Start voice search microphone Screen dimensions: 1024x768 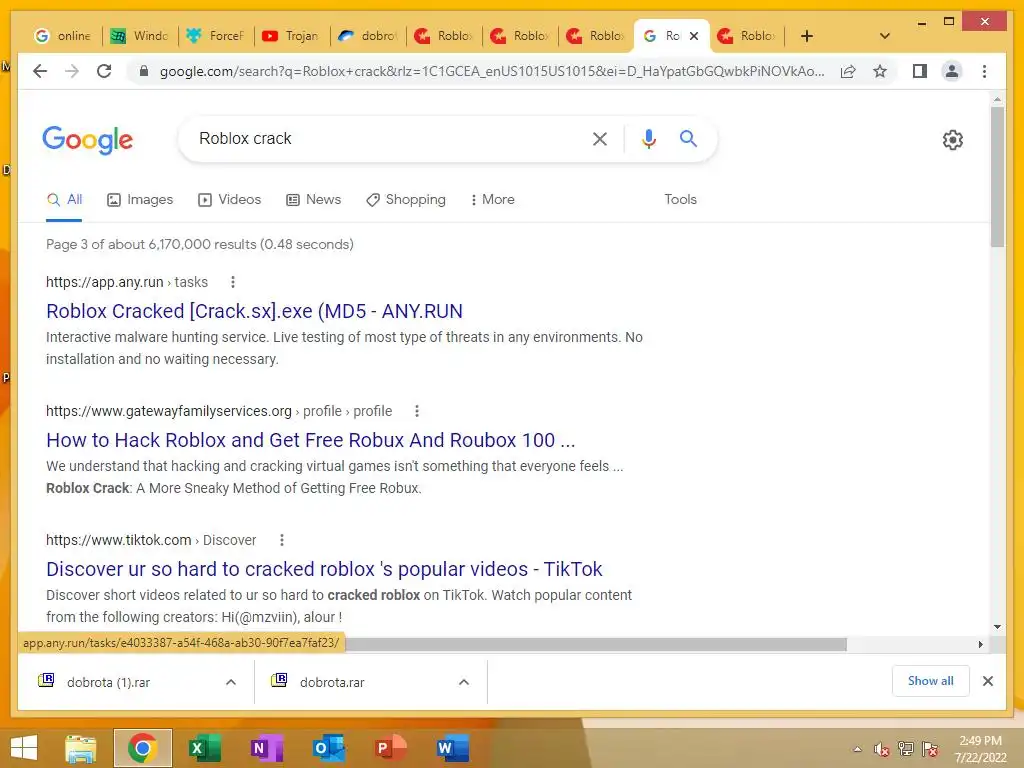click(648, 138)
